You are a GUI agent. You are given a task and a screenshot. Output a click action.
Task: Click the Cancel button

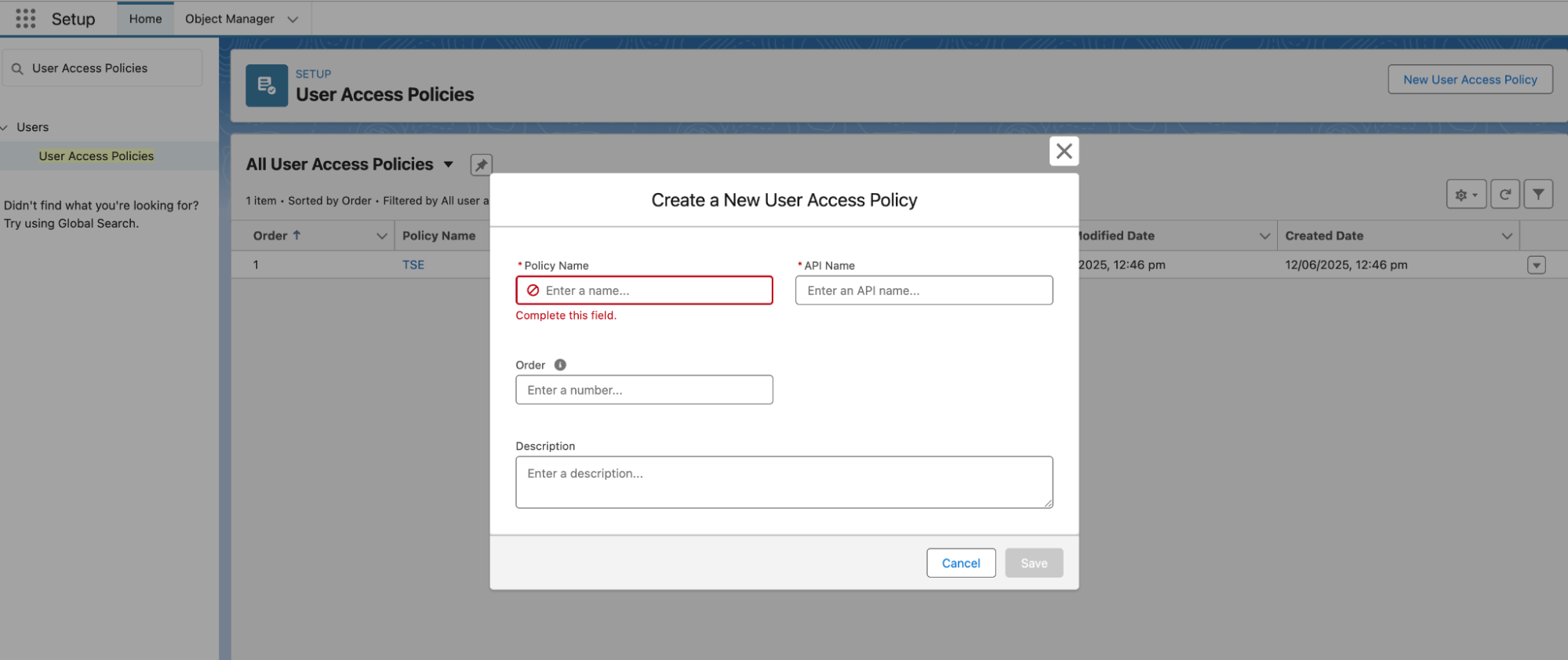tap(960, 563)
